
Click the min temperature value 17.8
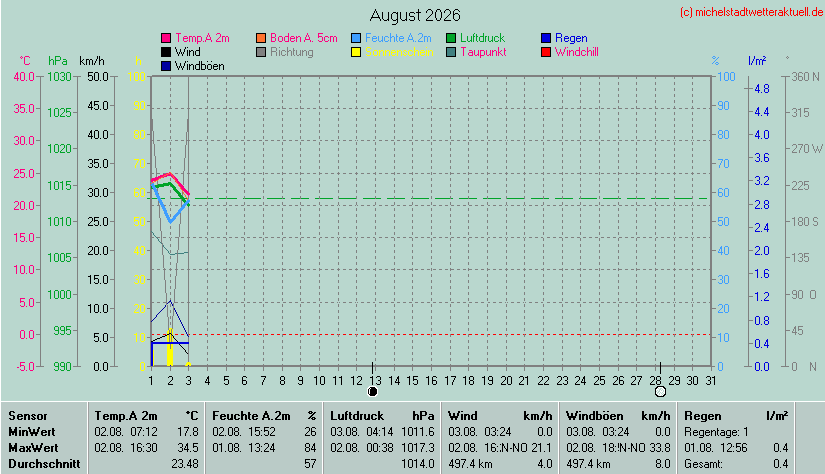coord(188,432)
